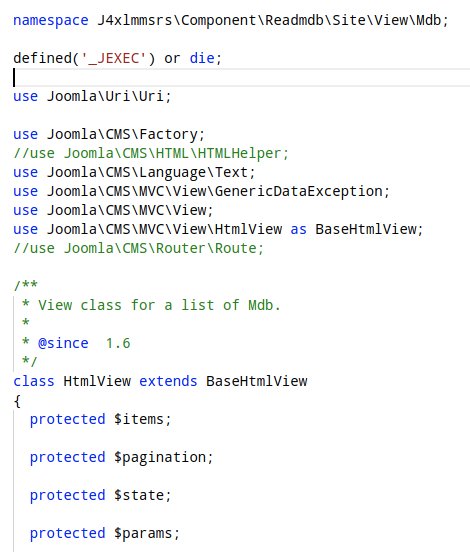Click the Joomla\CMS\Language\Text import line

[134, 172]
